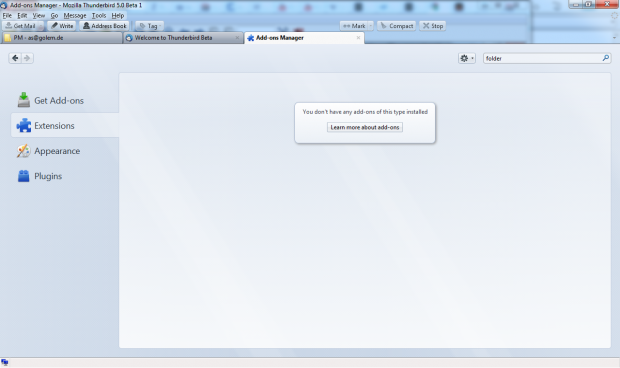Image resolution: width=620 pixels, height=368 pixels.
Task: Click the Write message button
Action: click(62, 26)
